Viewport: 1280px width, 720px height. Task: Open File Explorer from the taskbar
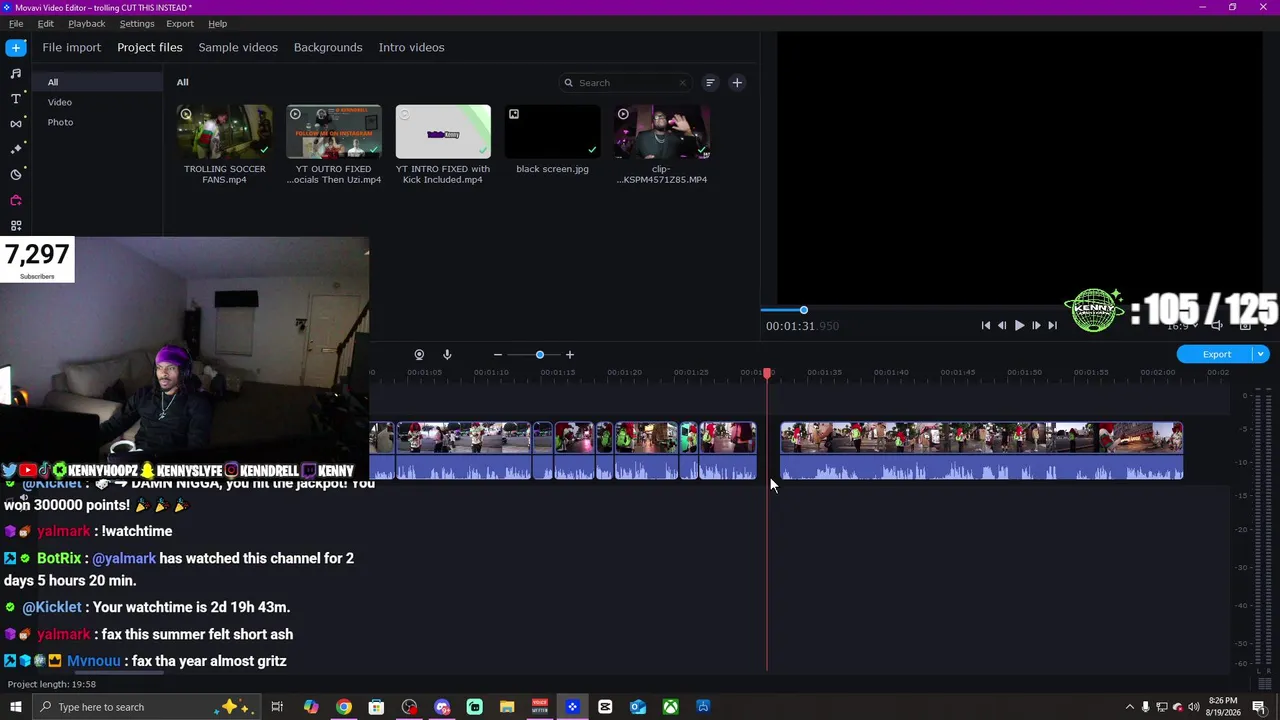pos(507,707)
